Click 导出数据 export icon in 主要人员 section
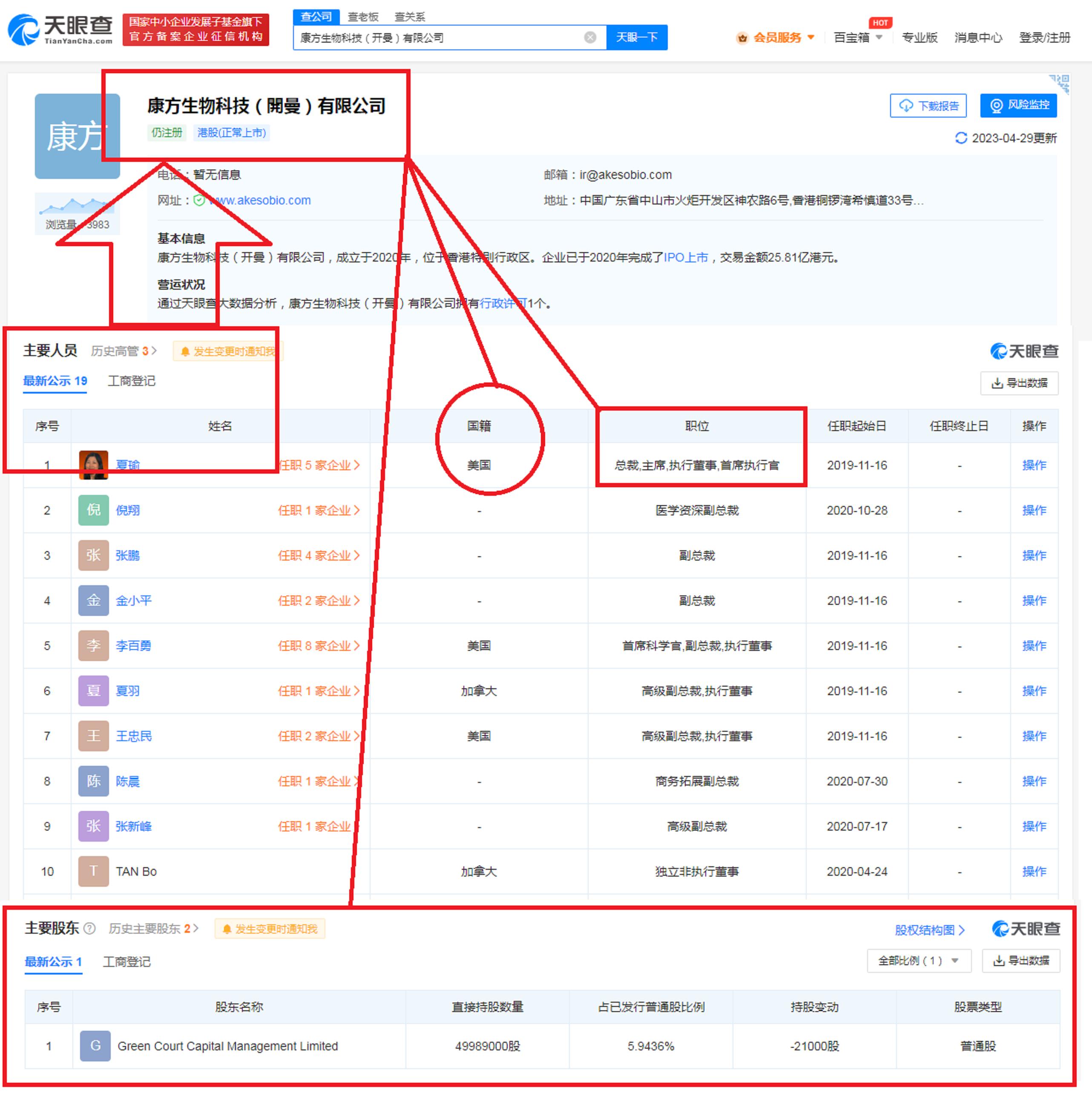 [997, 383]
